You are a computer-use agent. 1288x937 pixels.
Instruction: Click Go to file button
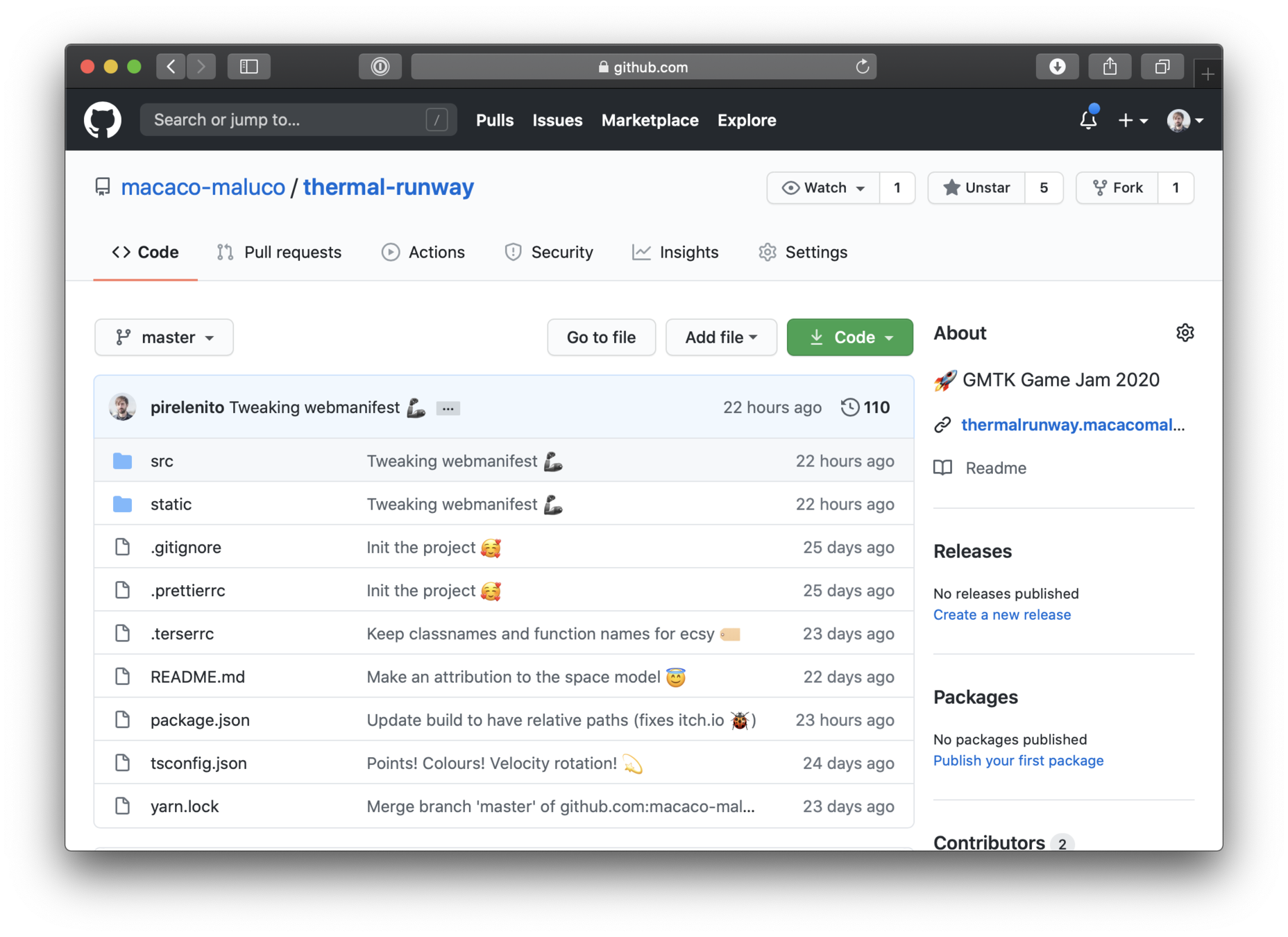click(x=601, y=337)
